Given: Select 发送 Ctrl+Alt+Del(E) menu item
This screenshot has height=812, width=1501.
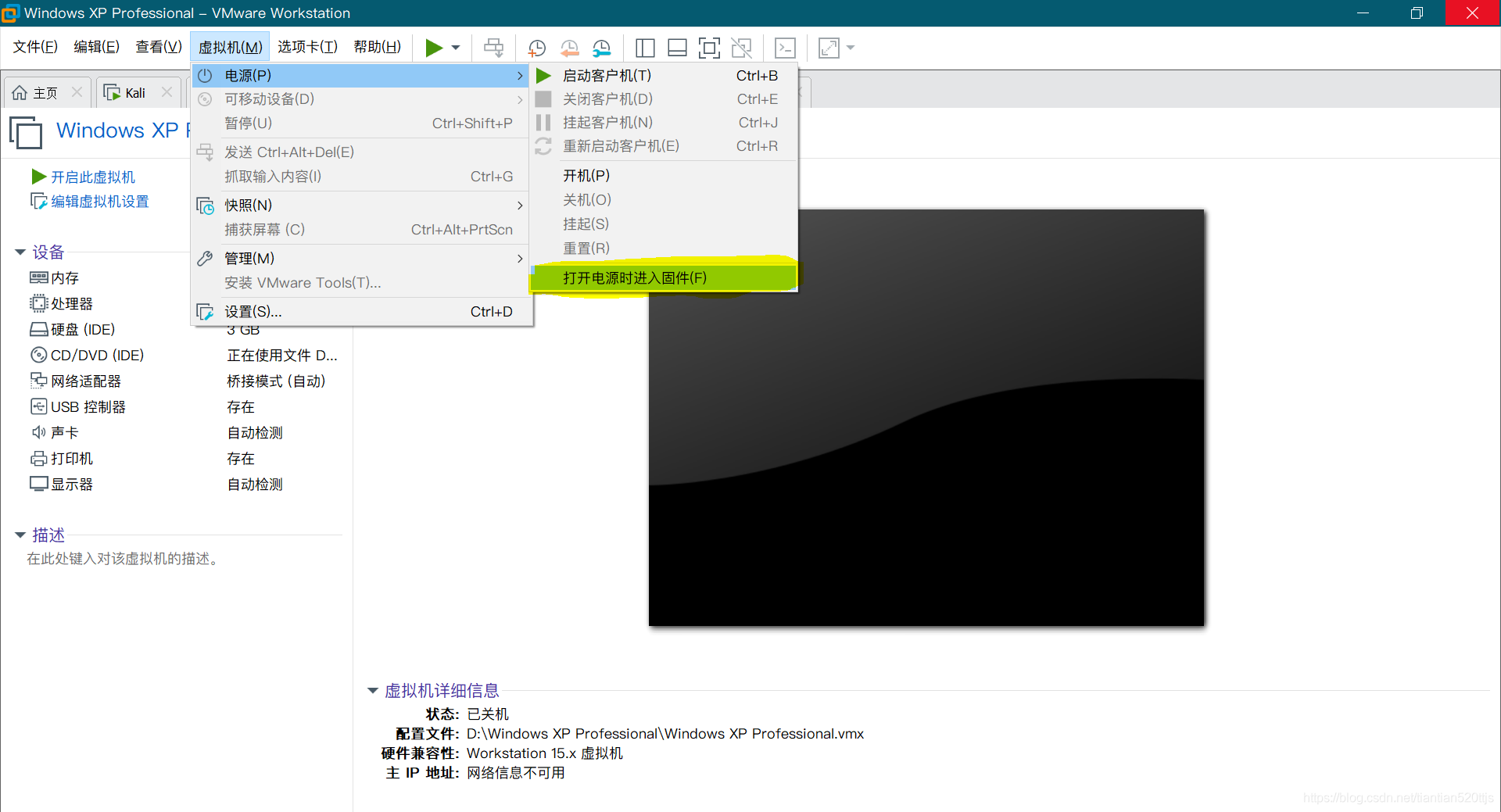Looking at the screenshot, I should click(x=360, y=152).
